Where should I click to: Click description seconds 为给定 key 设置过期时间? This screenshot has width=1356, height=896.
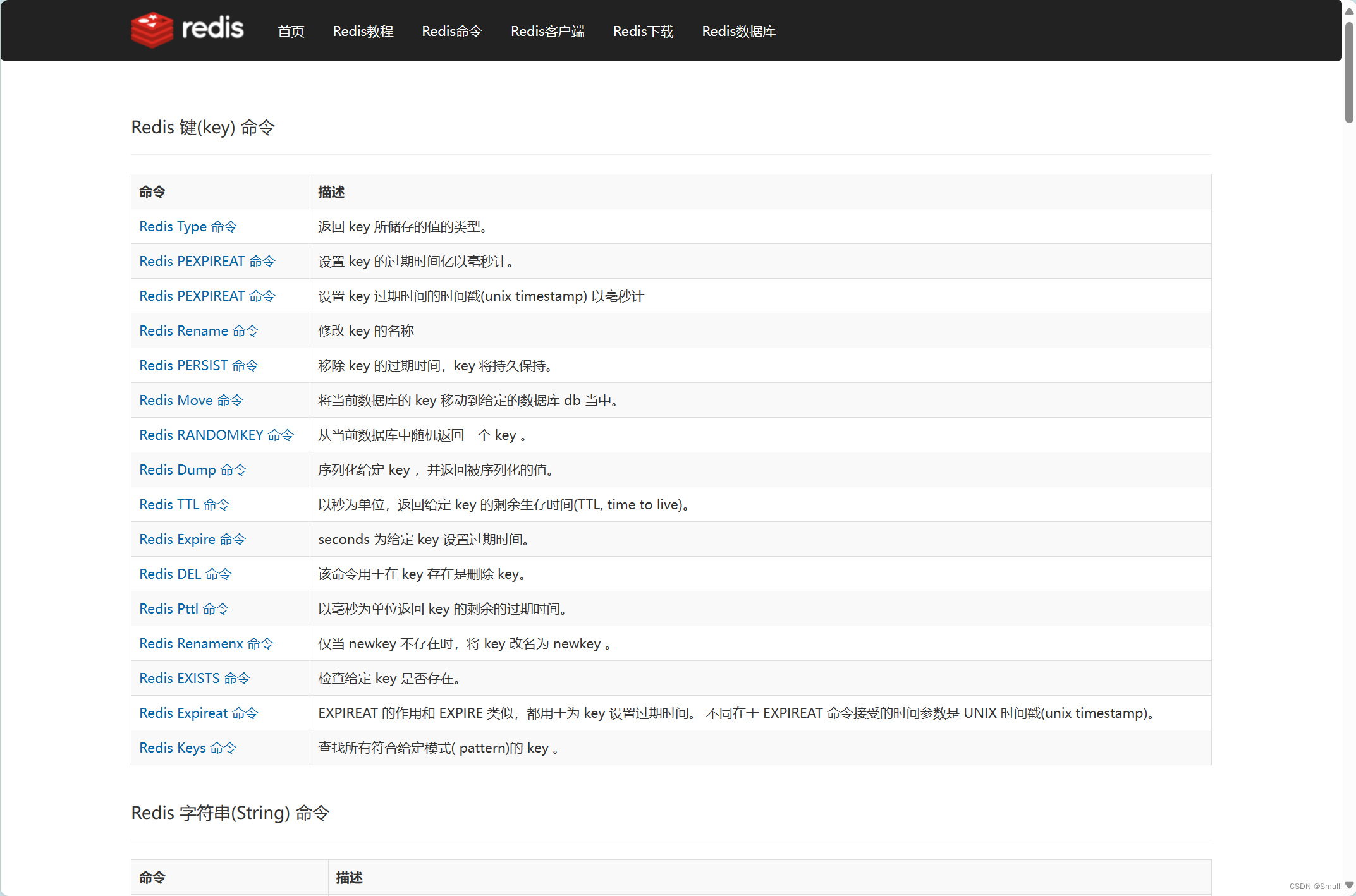[x=424, y=539]
